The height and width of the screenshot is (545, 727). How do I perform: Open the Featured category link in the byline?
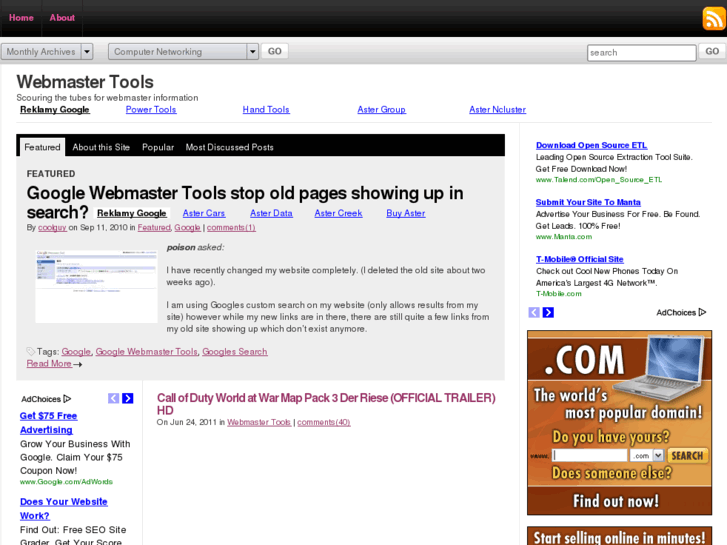pos(154,227)
